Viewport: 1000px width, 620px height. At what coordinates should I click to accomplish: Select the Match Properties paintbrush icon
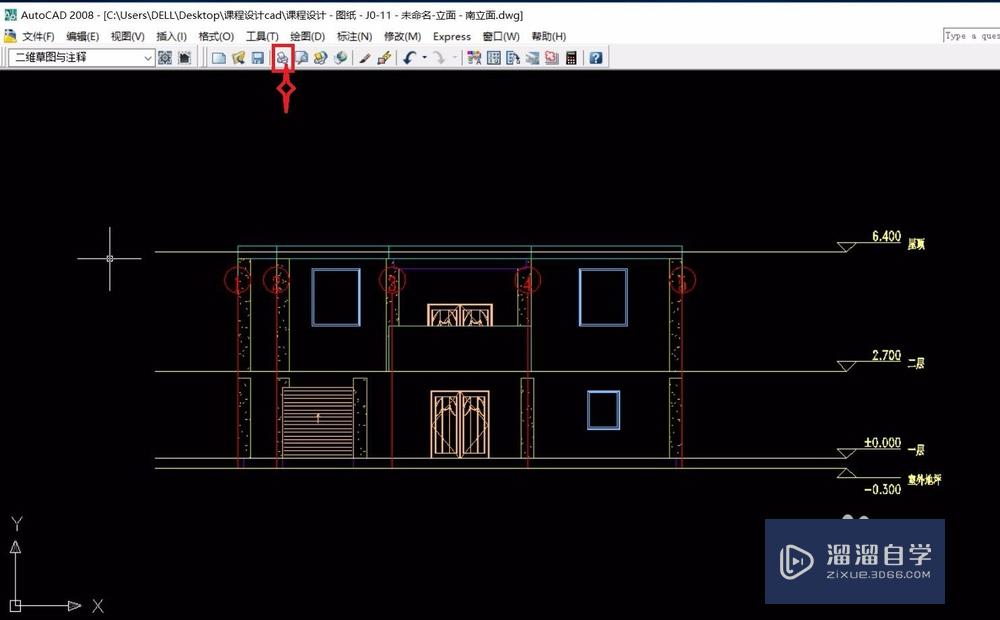tap(365, 58)
